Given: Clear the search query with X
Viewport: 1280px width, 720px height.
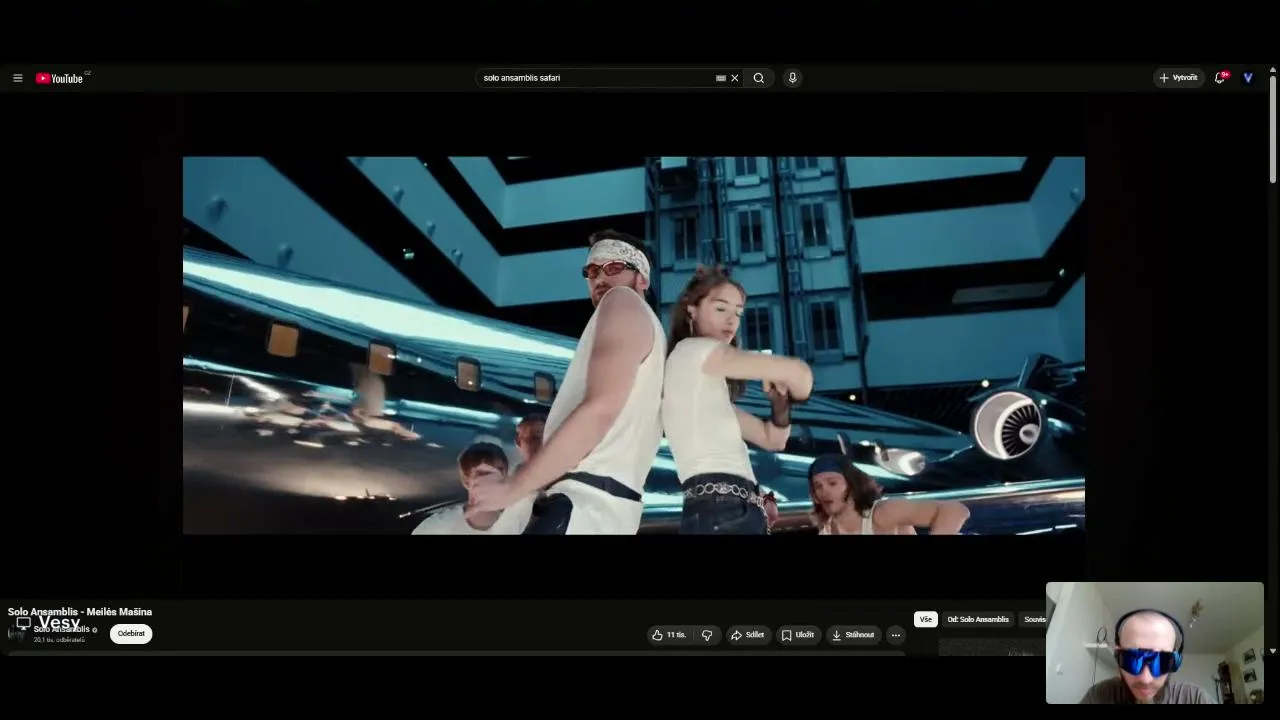Looking at the screenshot, I should [734, 78].
